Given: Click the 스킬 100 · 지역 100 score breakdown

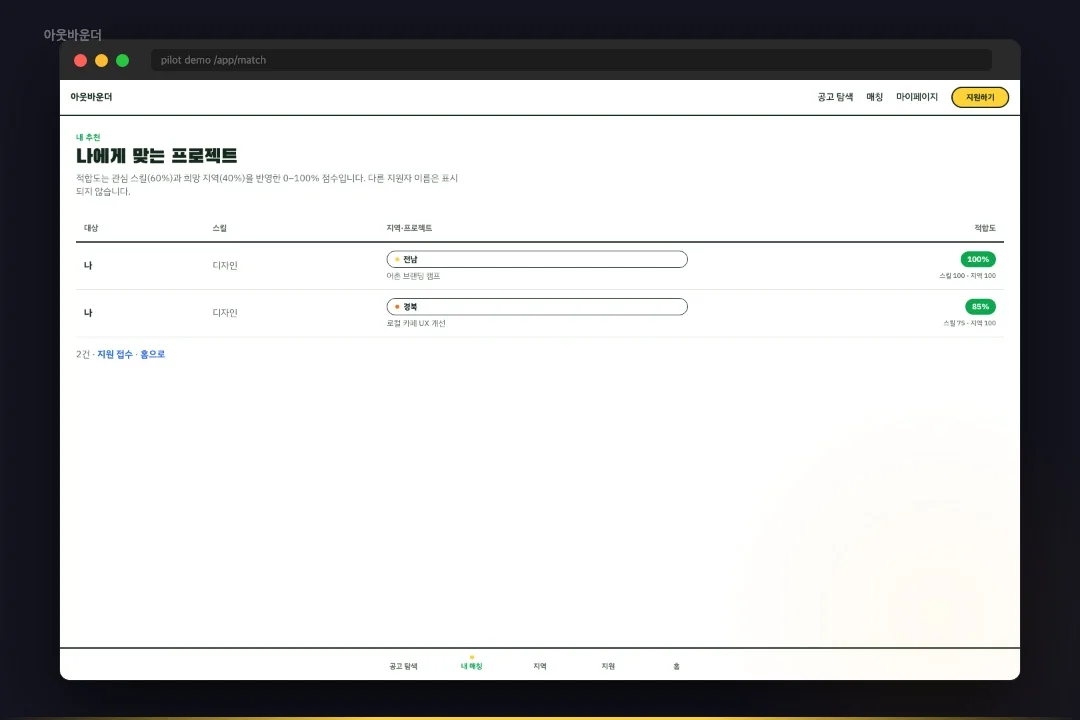Looking at the screenshot, I should click(967, 276).
